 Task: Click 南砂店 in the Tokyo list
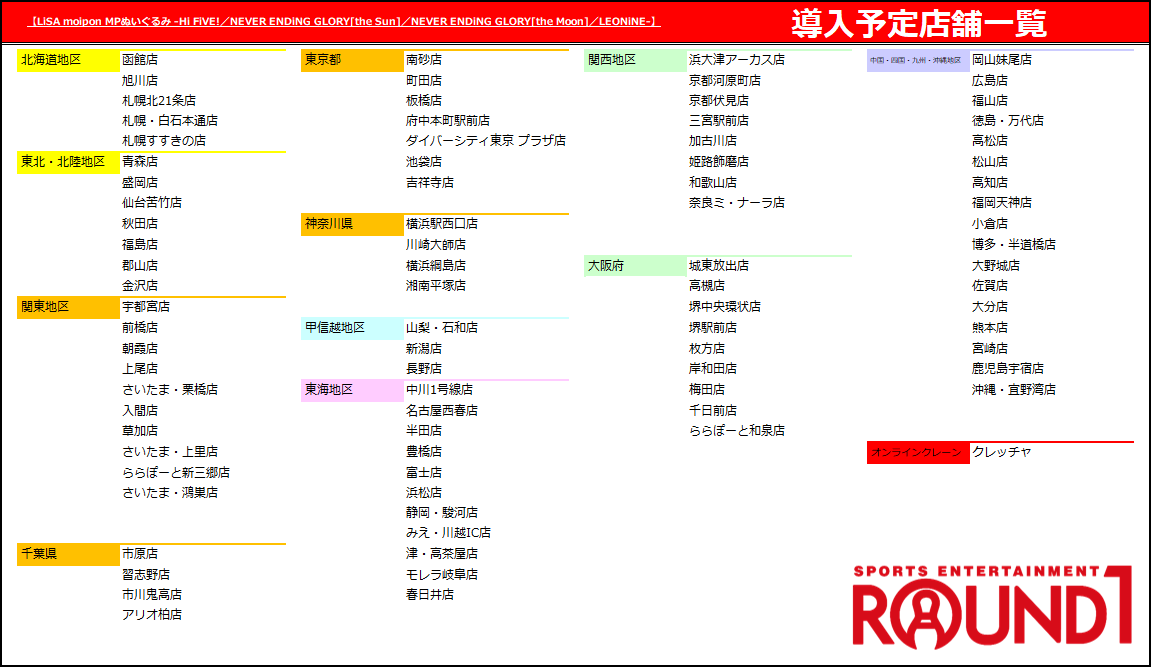coord(424,59)
